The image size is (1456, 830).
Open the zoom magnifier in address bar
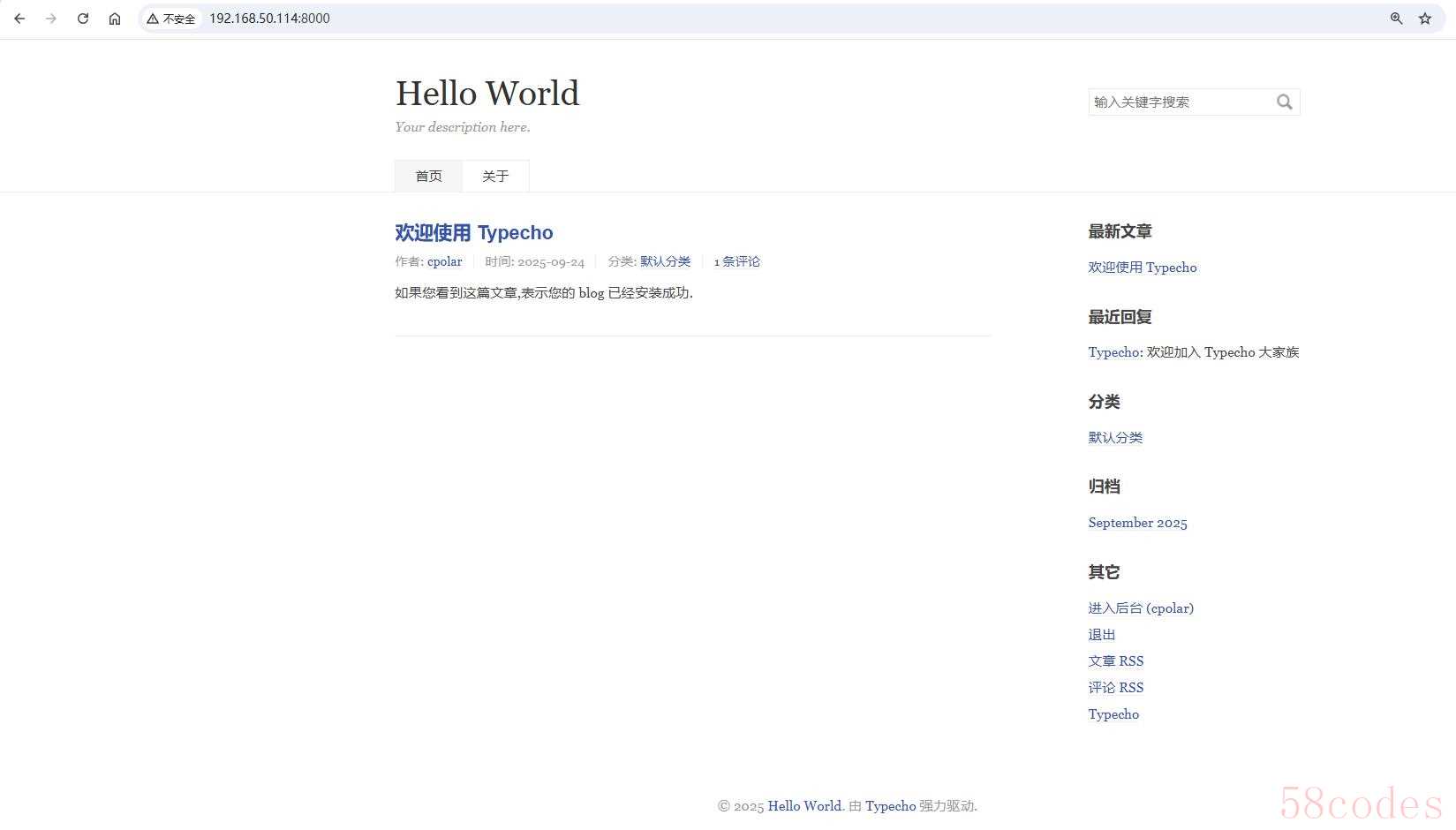[1396, 19]
